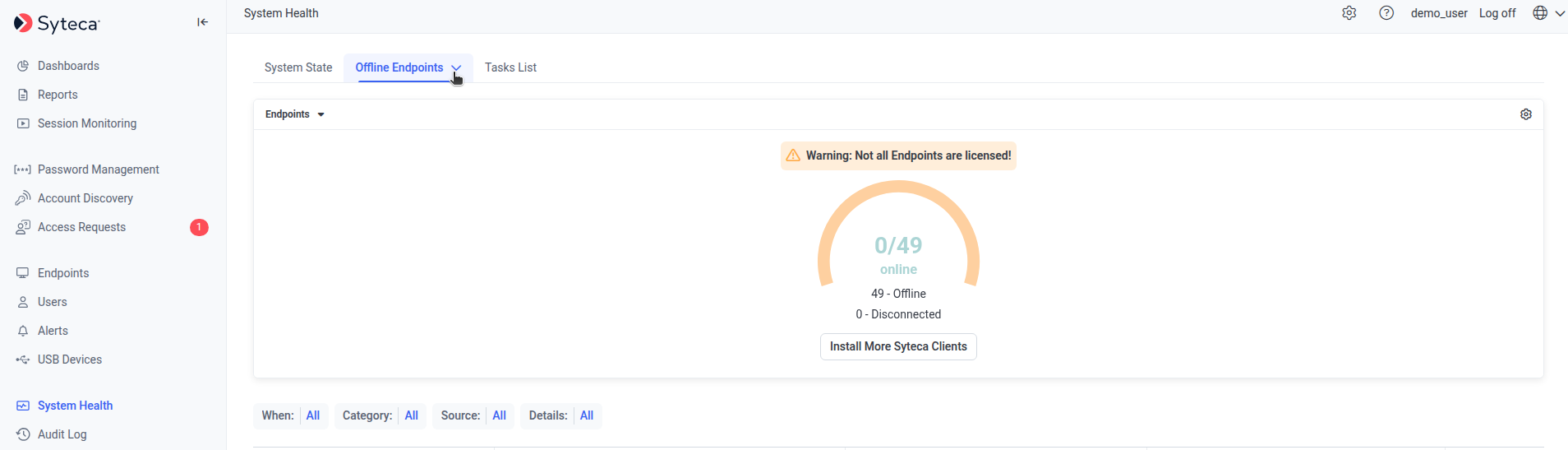Click the Users person icon
The width and height of the screenshot is (1568, 450).
coord(23,302)
